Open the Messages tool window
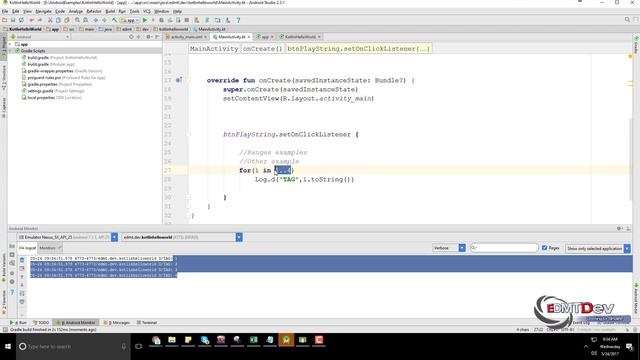Image resolution: width=640 pixels, height=360 pixels. [x=117, y=322]
